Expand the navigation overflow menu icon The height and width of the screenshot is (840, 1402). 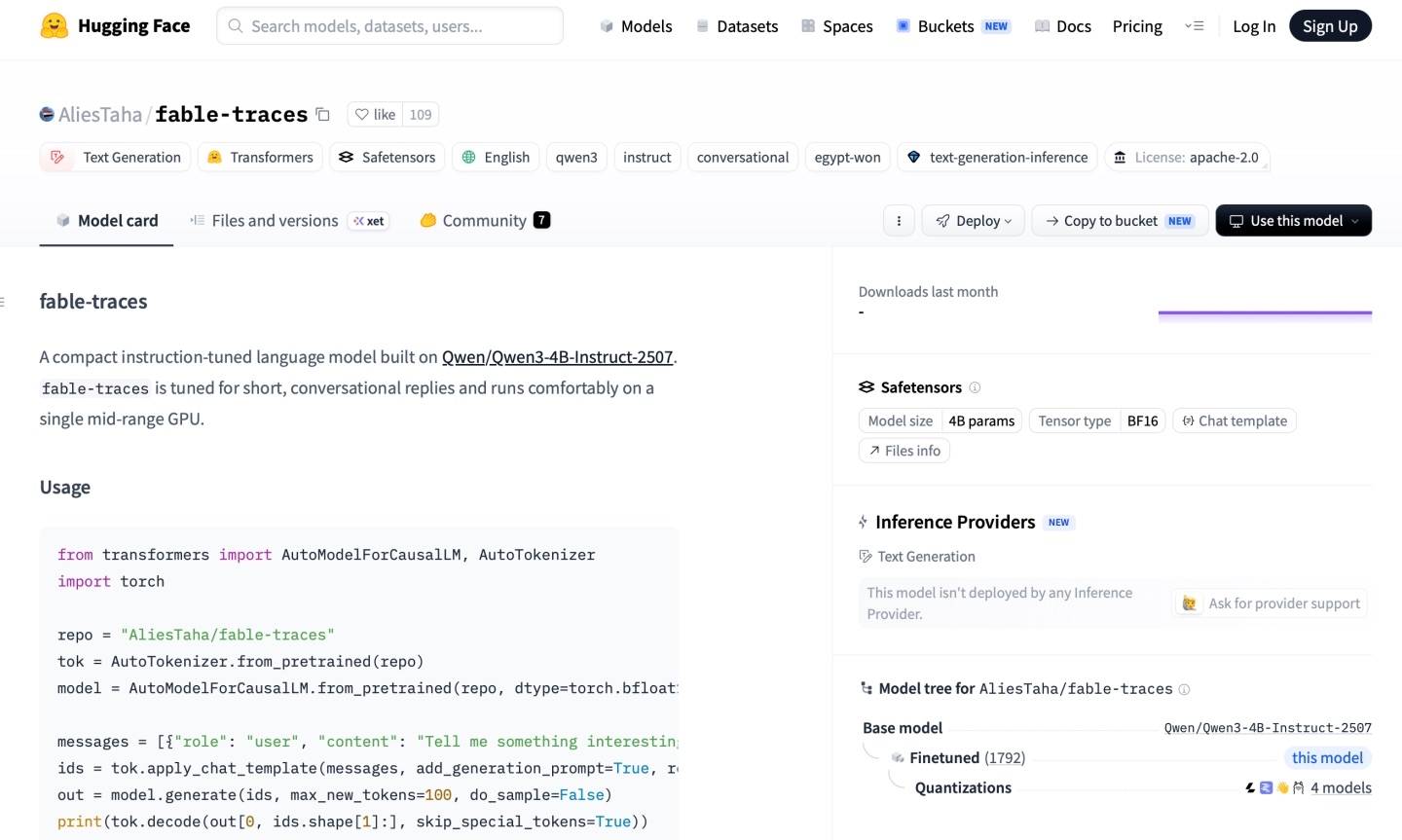pyautogui.click(x=1195, y=26)
